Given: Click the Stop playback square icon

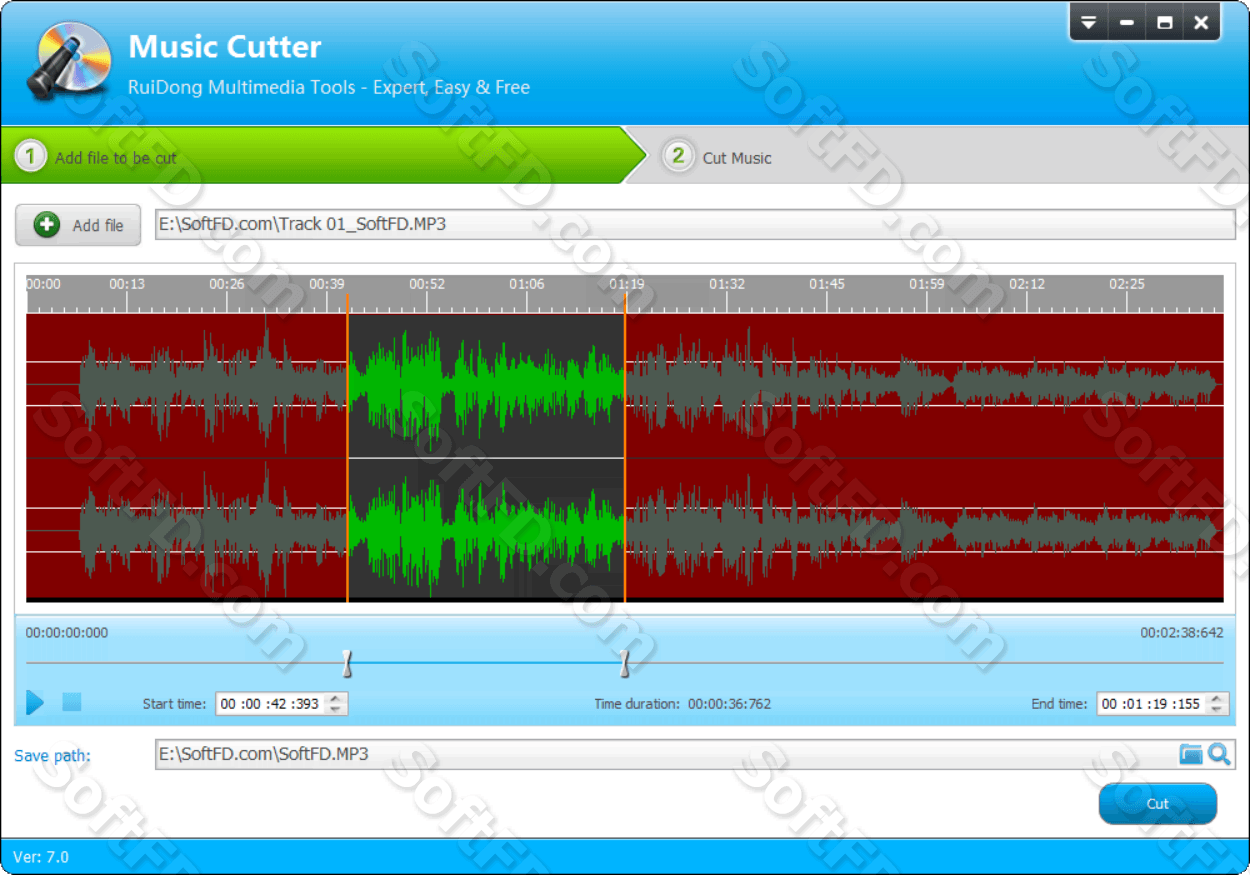Looking at the screenshot, I should (71, 702).
